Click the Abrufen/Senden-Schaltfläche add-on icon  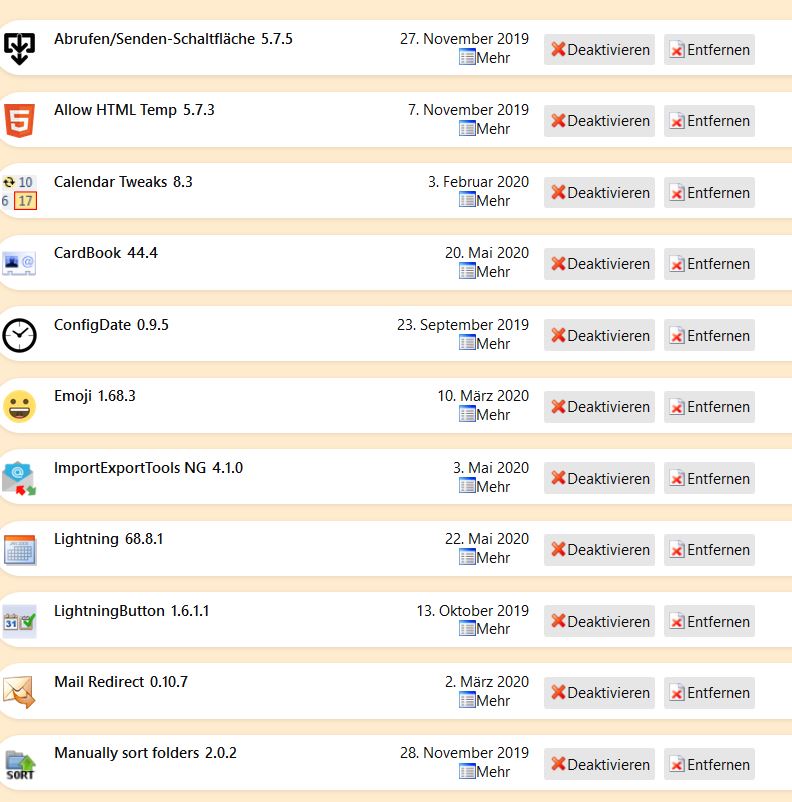[20, 48]
